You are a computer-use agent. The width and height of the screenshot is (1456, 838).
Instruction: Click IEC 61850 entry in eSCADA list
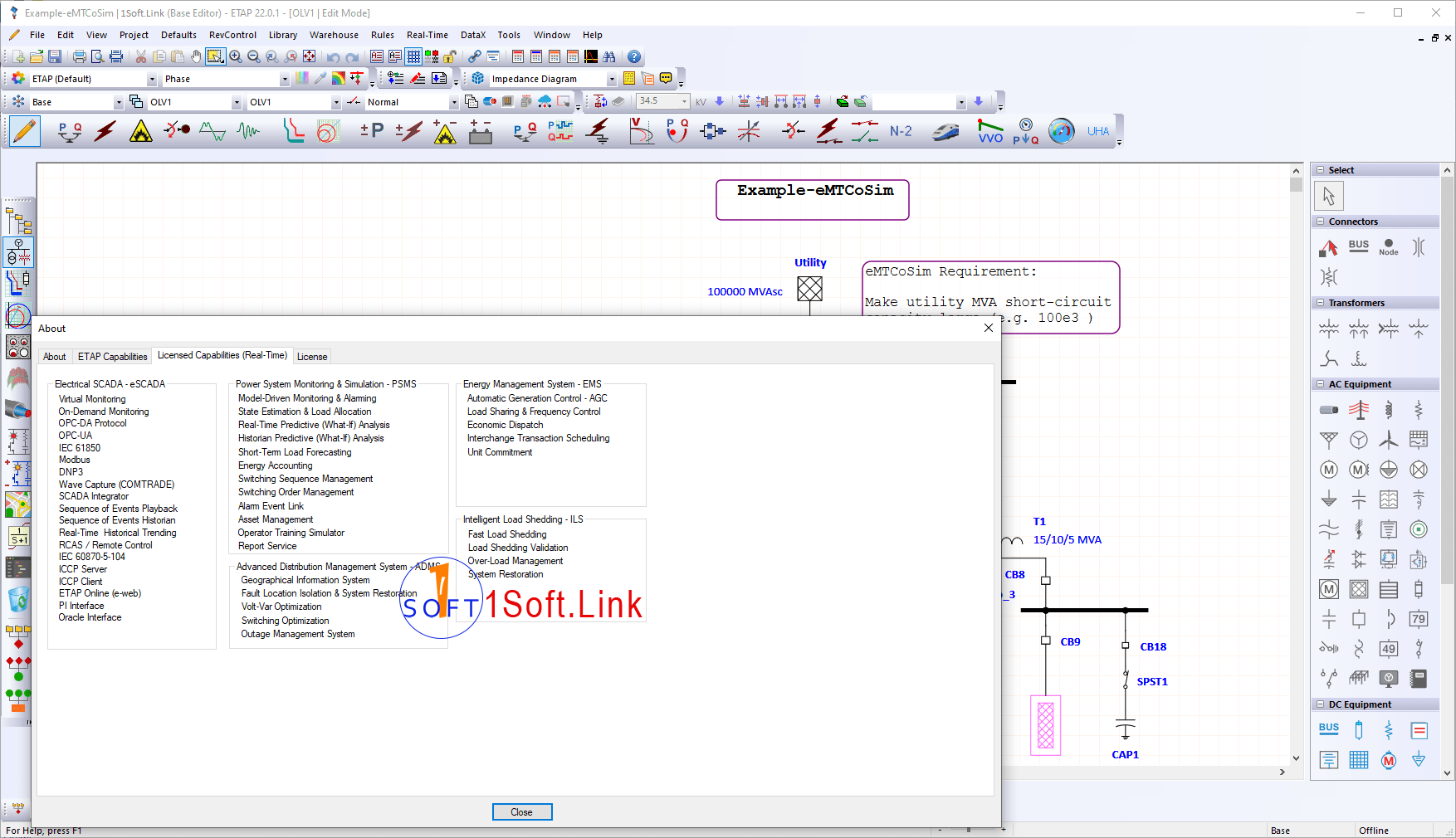point(80,448)
